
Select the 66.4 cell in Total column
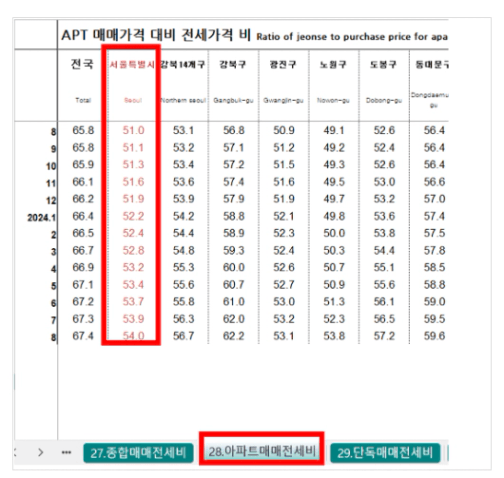(x=83, y=216)
